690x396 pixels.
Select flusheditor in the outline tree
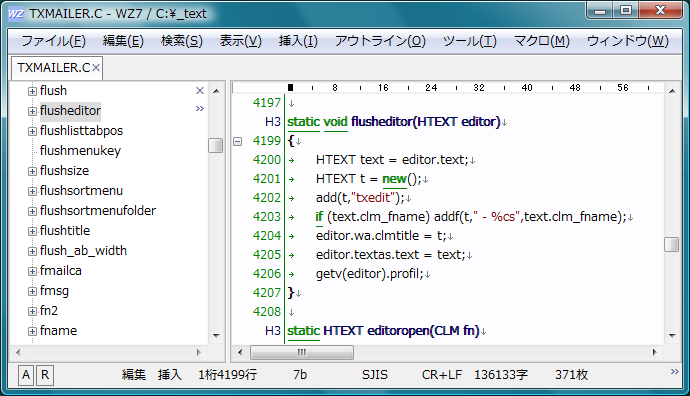pyautogui.click(x=70, y=110)
